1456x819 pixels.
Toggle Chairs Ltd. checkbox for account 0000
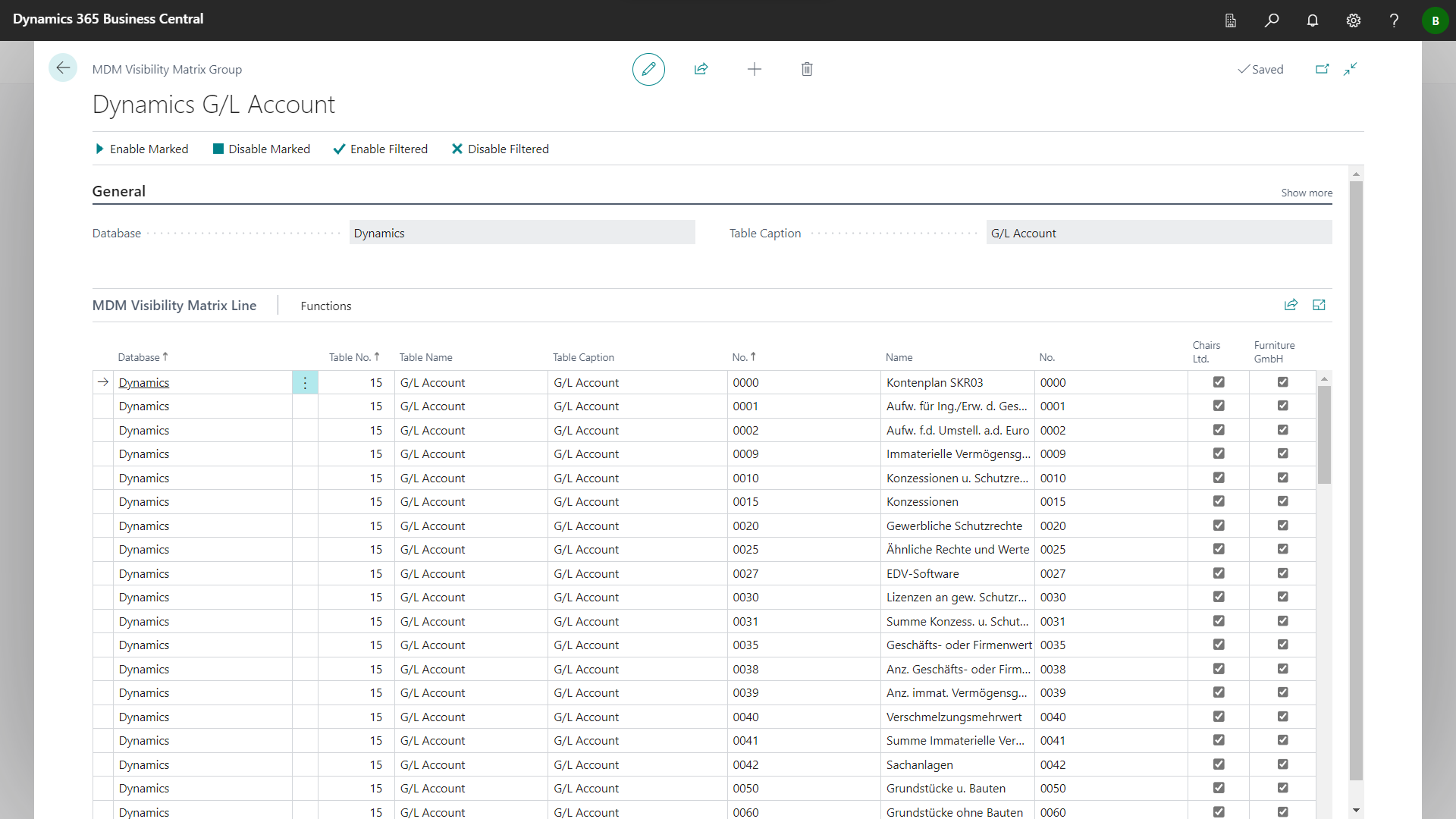(x=1219, y=382)
